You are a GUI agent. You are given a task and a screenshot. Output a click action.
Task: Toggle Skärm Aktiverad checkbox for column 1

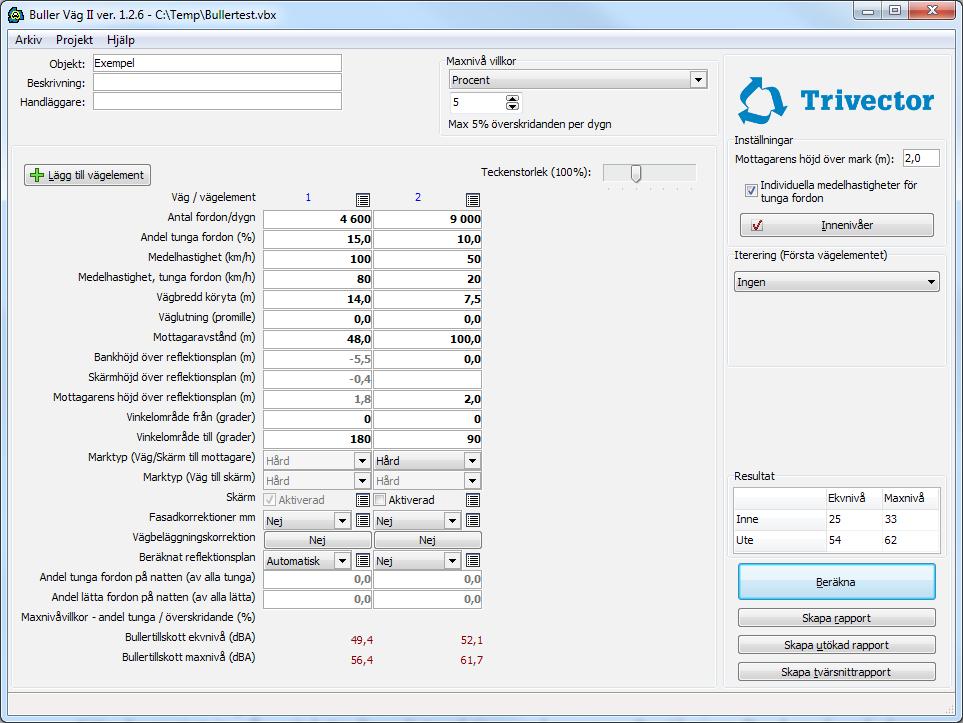(270, 499)
